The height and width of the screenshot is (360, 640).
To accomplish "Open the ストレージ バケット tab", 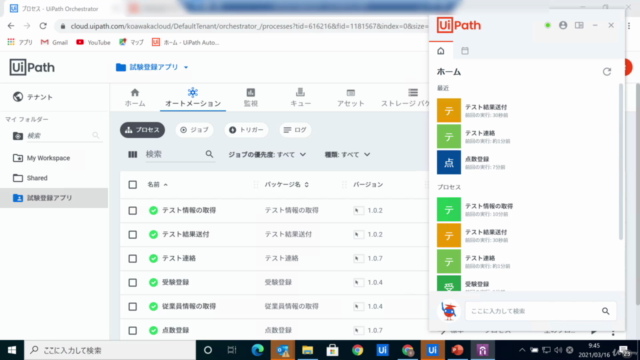I will point(405,98).
